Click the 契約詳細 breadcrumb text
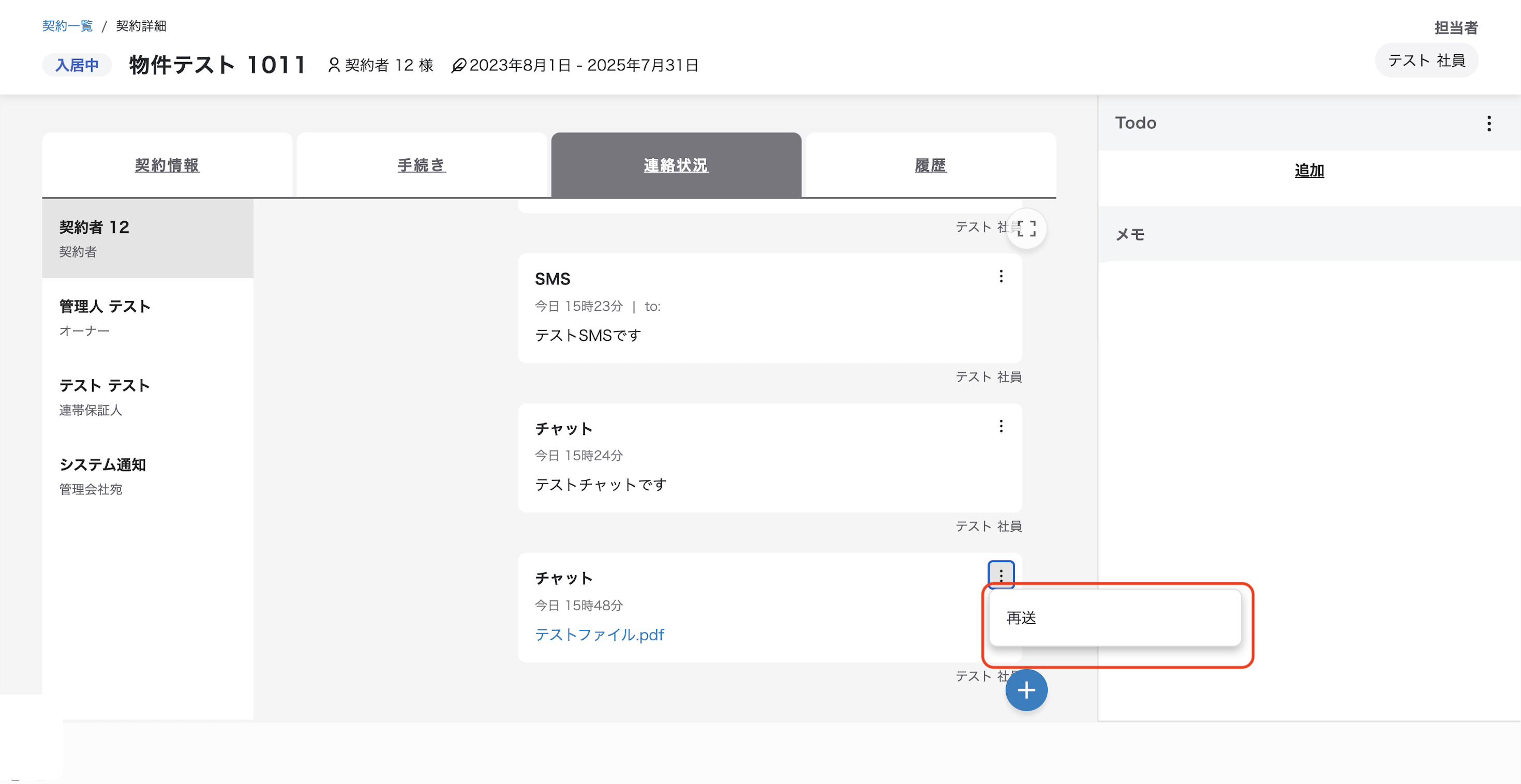The height and width of the screenshot is (784, 1521). (x=141, y=26)
